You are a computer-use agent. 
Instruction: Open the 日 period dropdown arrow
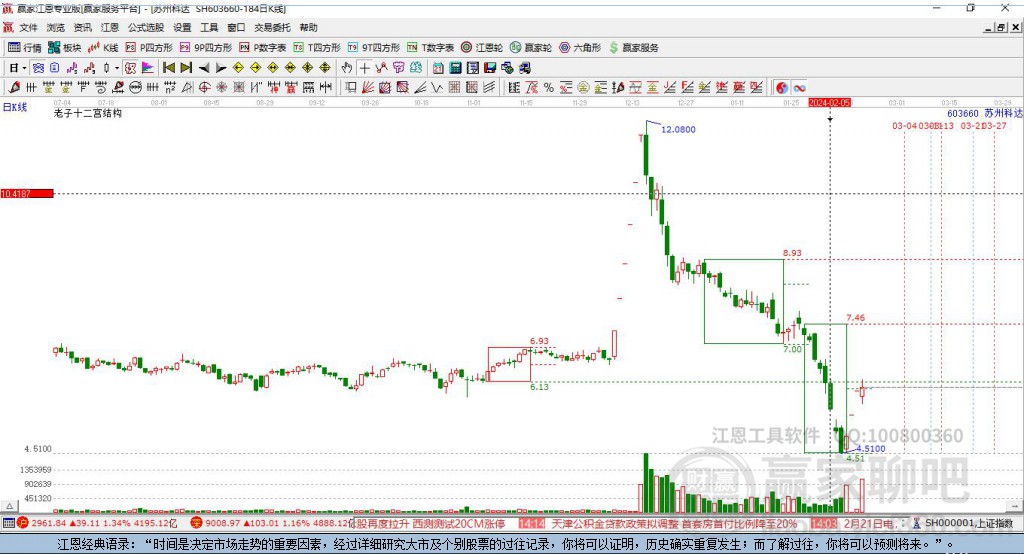[x=24, y=68]
